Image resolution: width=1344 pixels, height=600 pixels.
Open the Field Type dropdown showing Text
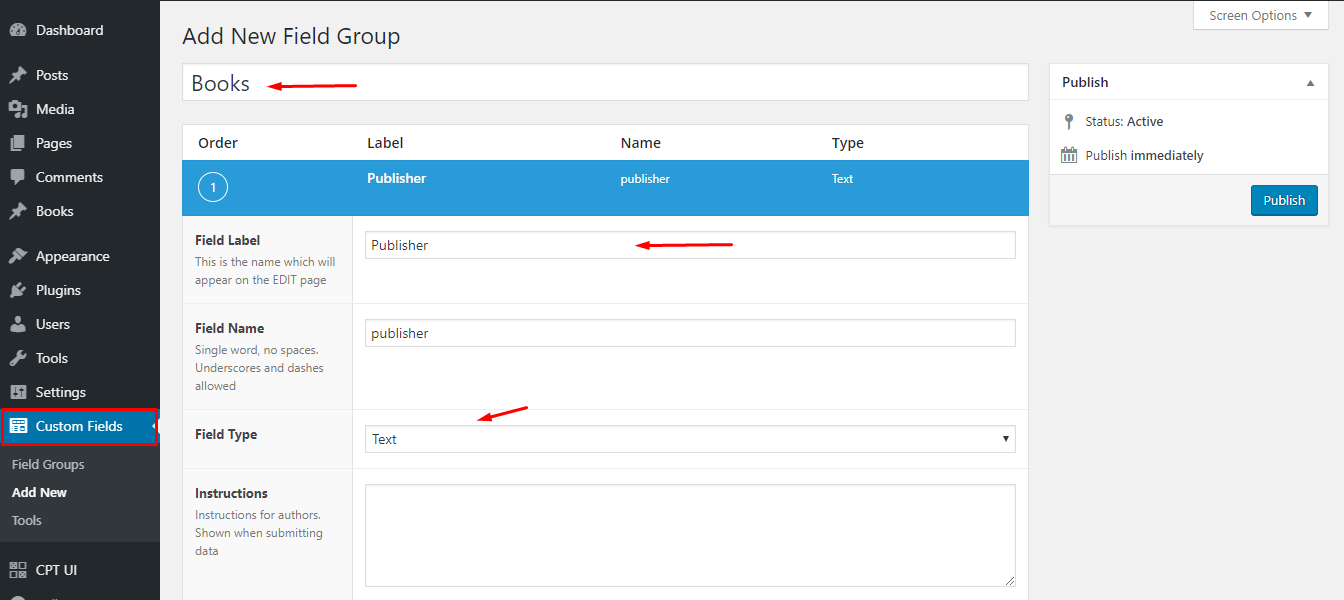pos(690,438)
